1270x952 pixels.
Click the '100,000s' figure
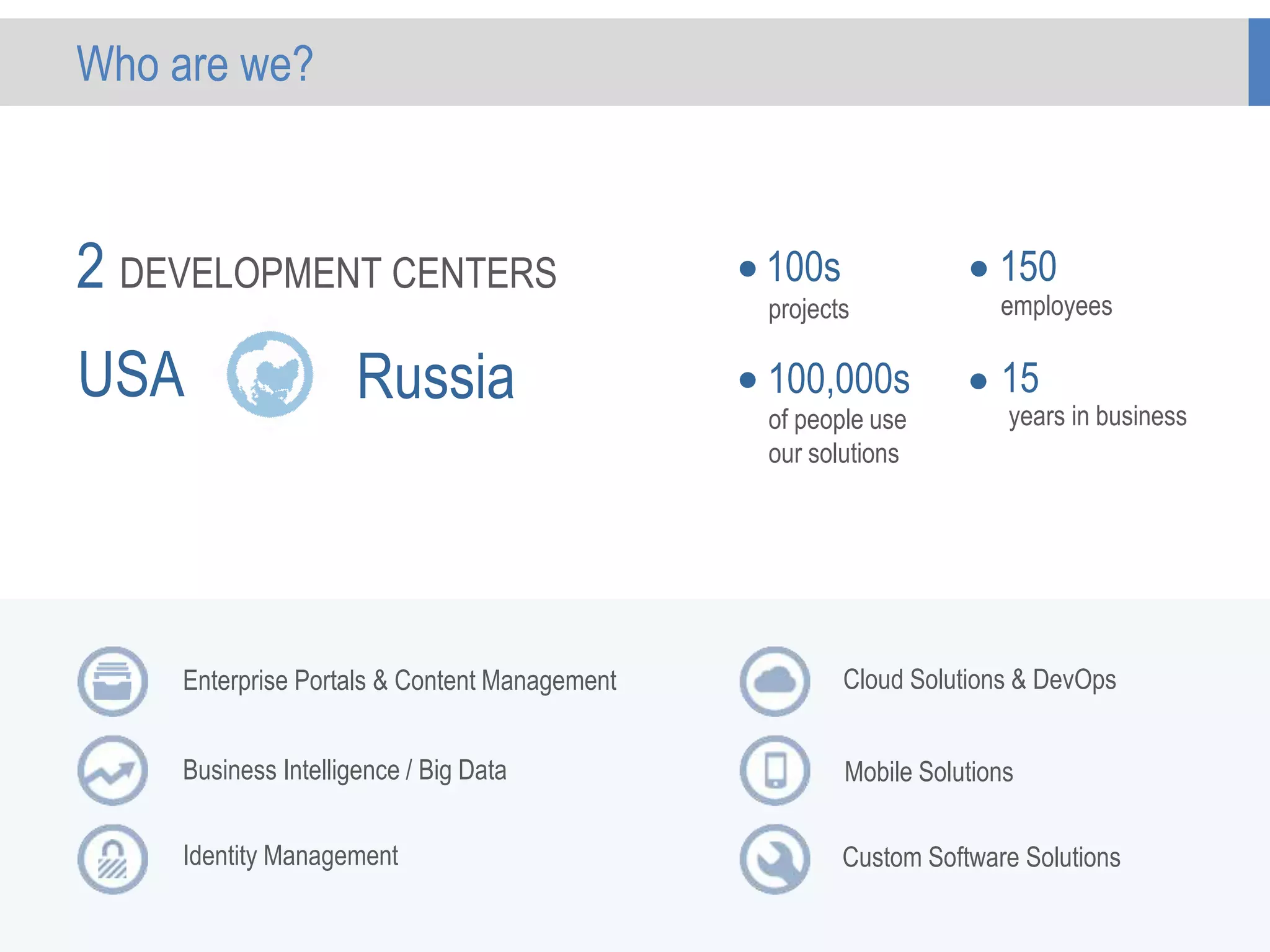click(839, 379)
